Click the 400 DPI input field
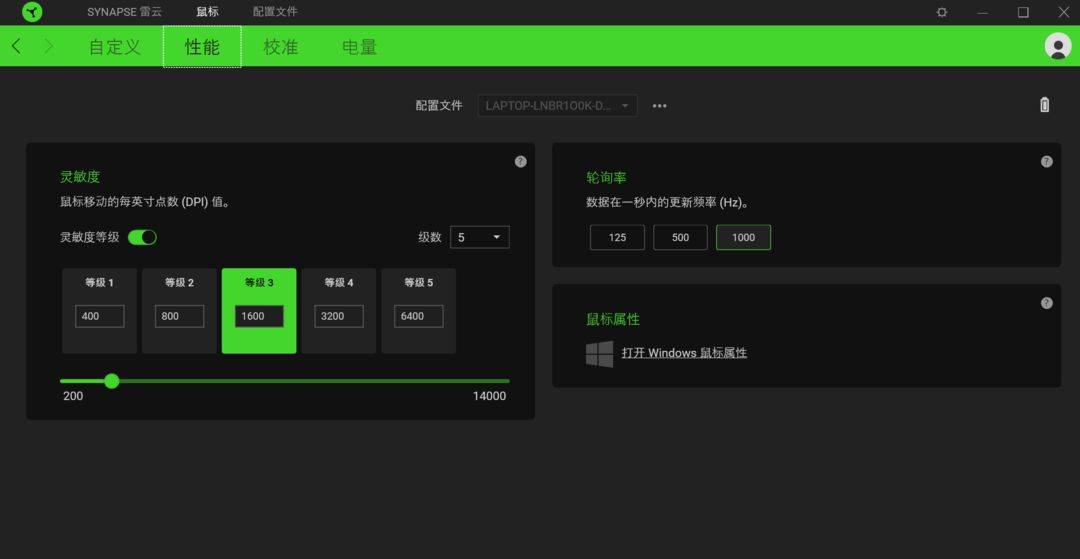Screen dimensions: 1080x559 (x=99, y=317)
